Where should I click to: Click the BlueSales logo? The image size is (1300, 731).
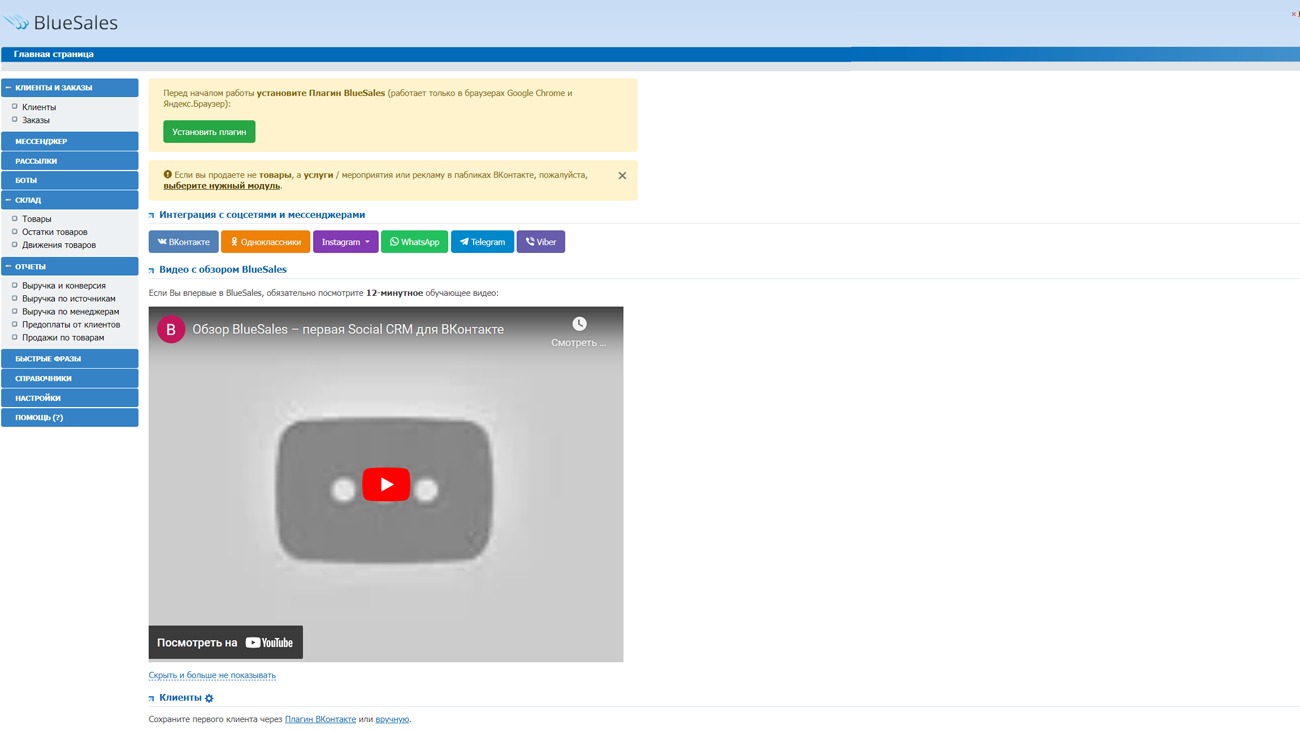[61, 22]
